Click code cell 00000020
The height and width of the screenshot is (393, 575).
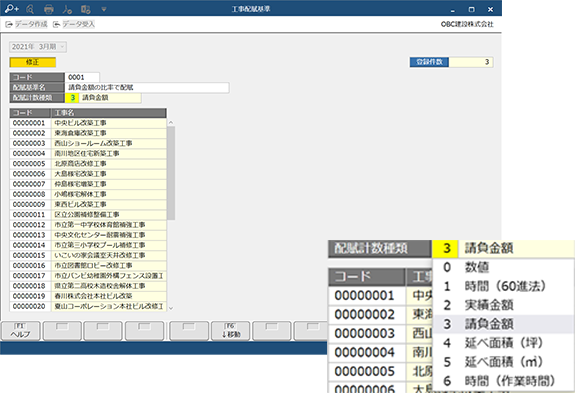(30, 306)
